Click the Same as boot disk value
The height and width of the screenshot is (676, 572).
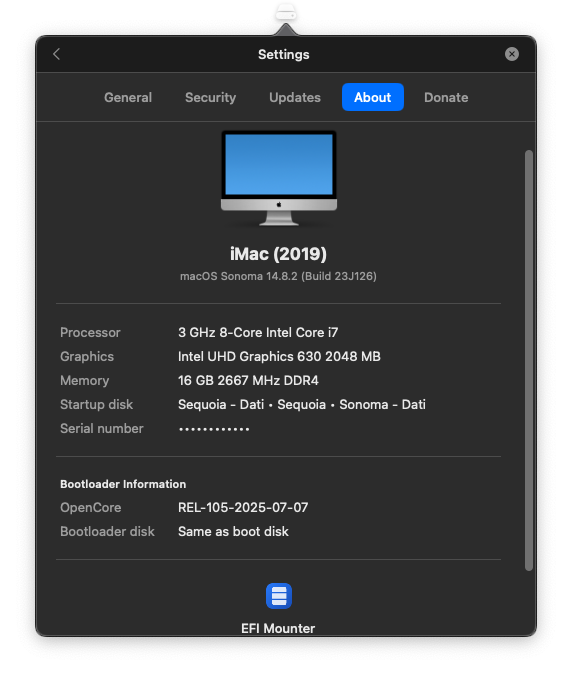(x=233, y=532)
